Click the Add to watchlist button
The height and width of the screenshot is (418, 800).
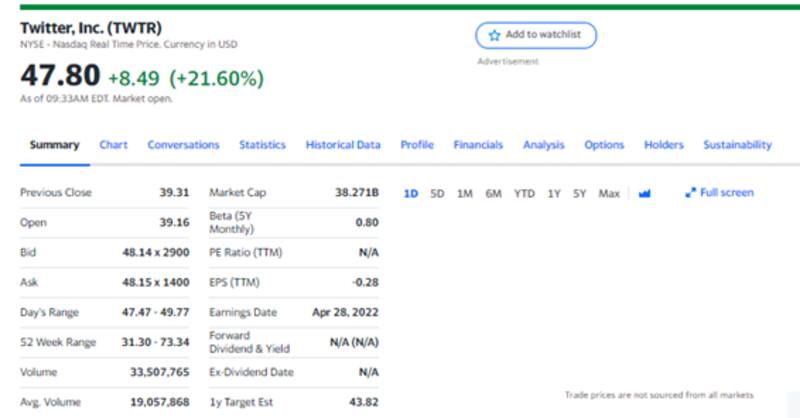pos(535,35)
